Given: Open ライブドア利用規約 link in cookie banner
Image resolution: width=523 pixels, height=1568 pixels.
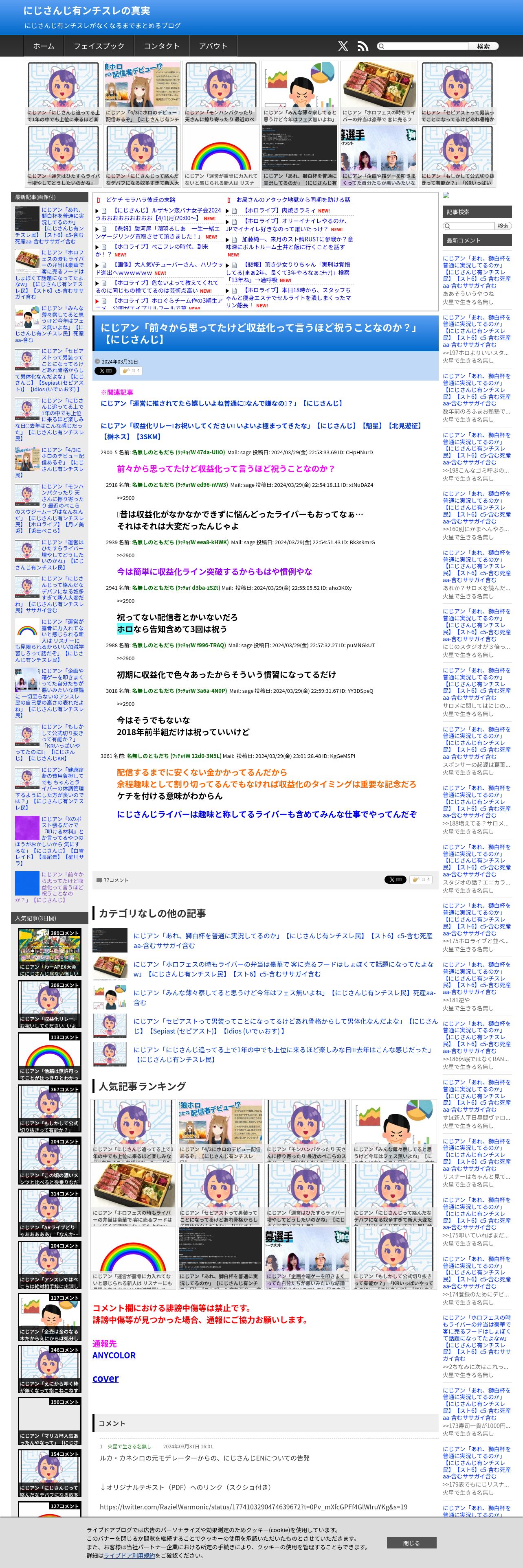Looking at the screenshot, I should (x=129, y=1555).
